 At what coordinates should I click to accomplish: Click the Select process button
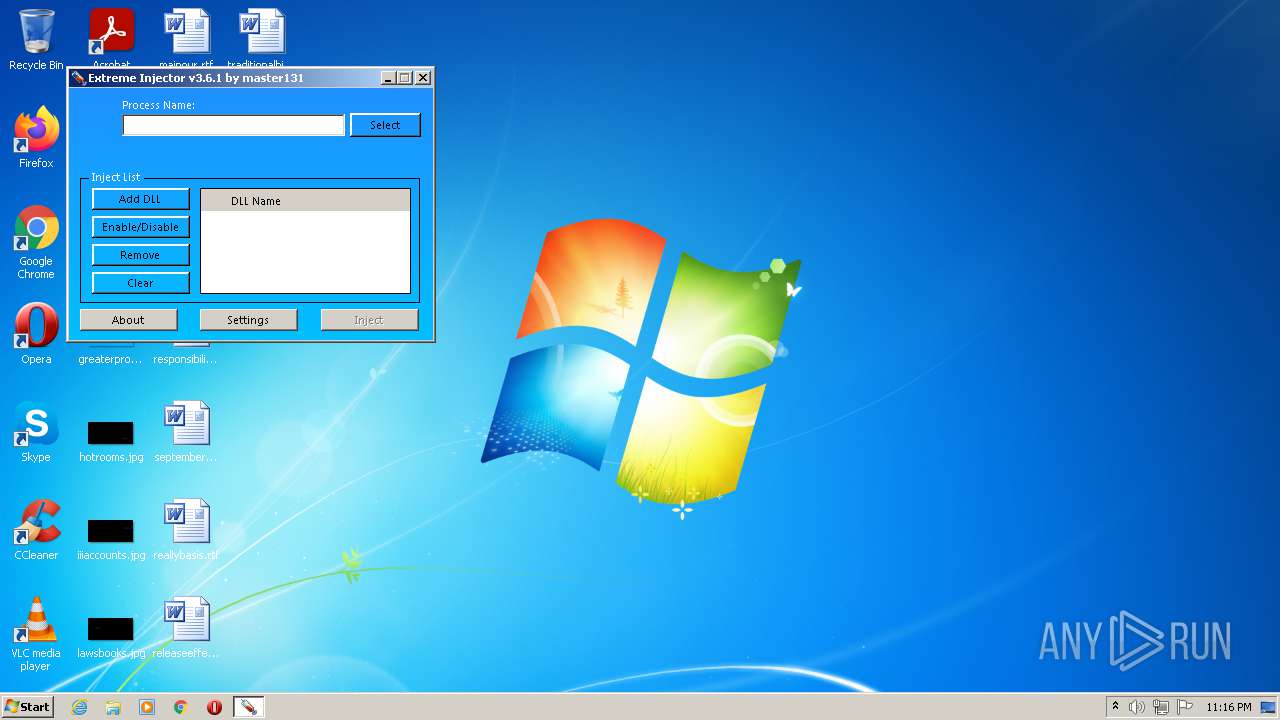385,125
